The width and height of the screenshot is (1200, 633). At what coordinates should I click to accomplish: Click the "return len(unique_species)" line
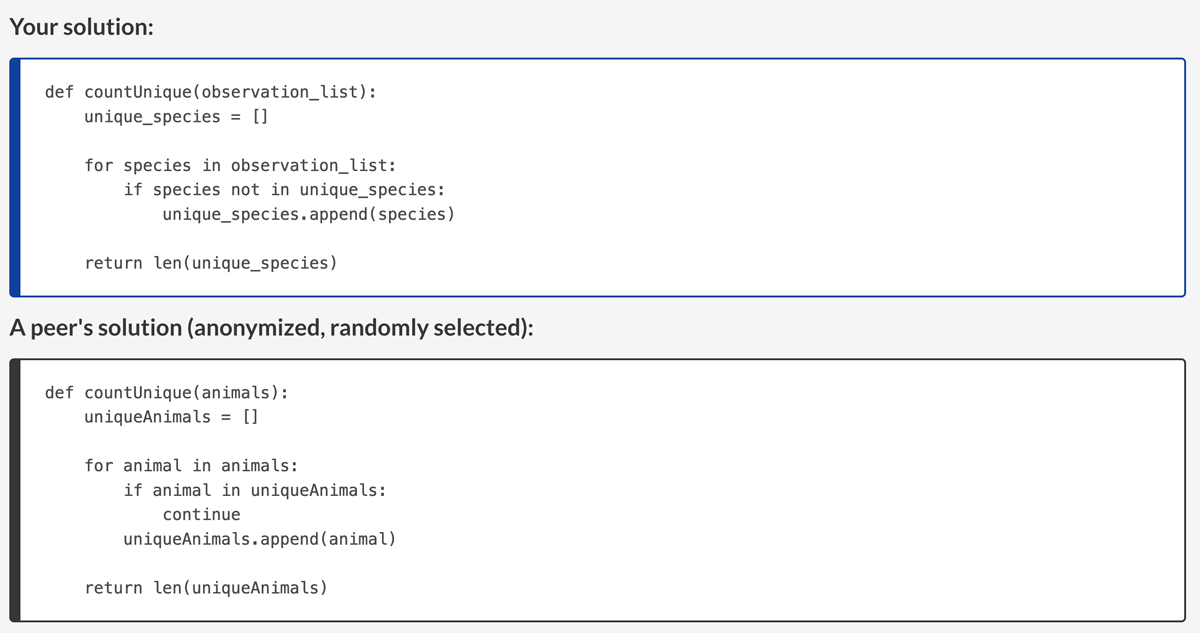(x=211, y=263)
